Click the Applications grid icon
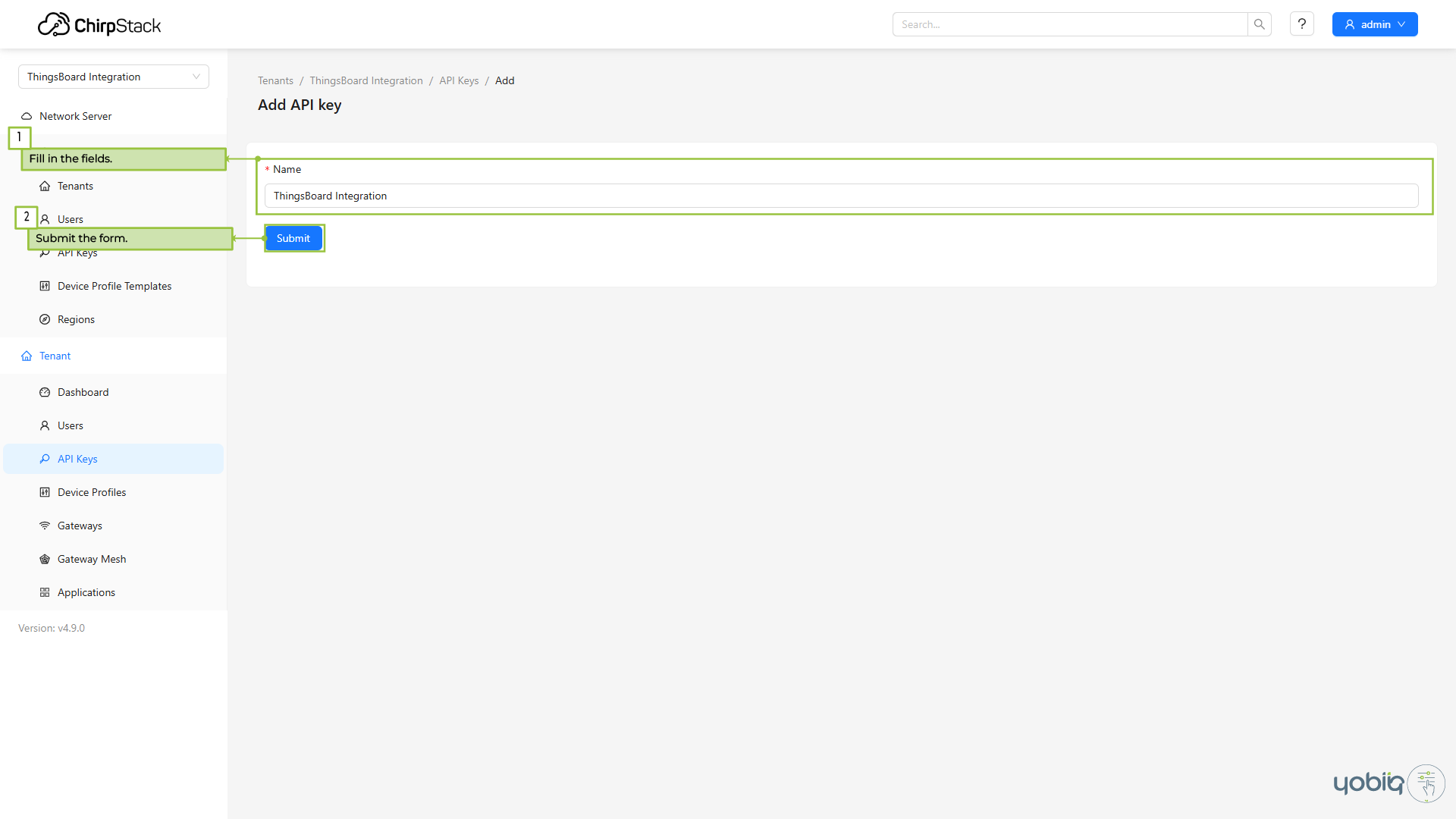 pos(45,593)
